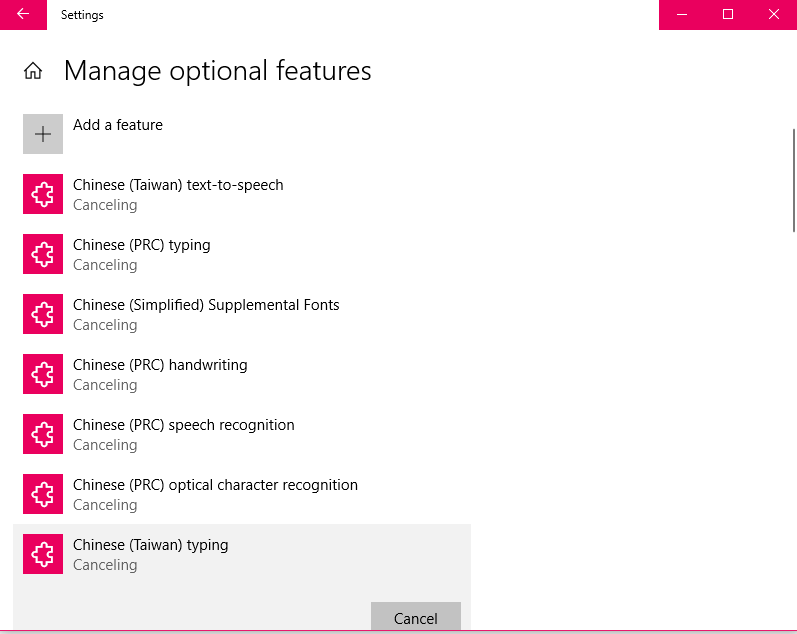
Task: Click the plus icon for Add a feature
Action: 43,134
